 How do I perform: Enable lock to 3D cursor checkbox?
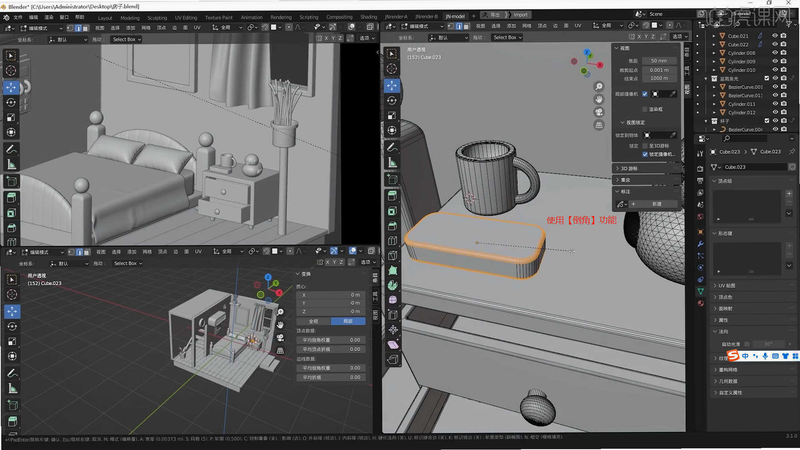point(645,146)
